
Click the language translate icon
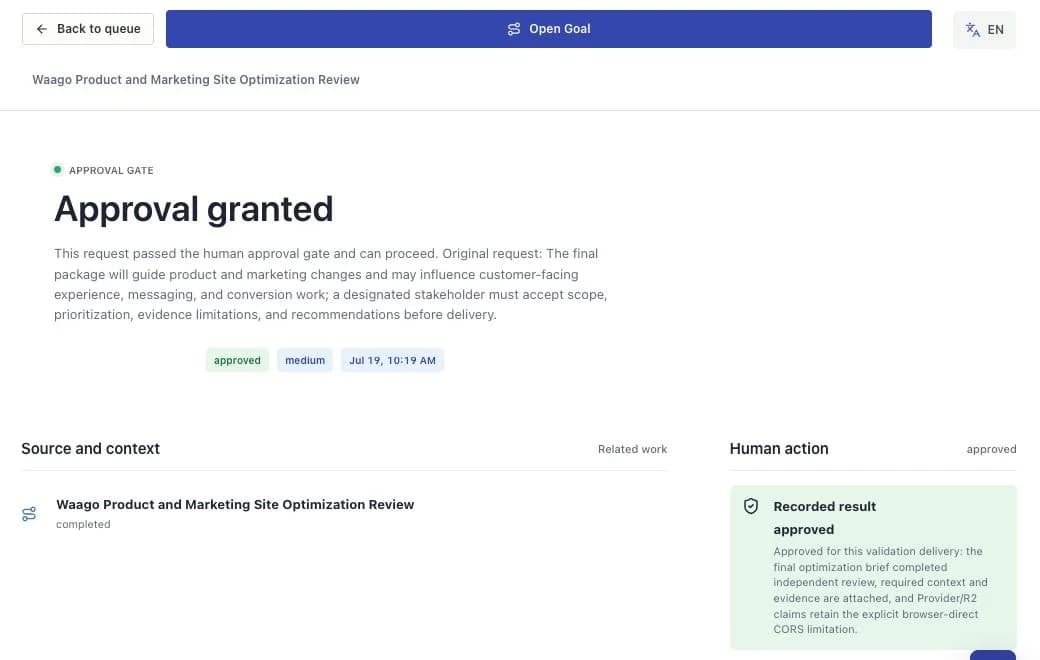(x=972, y=30)
